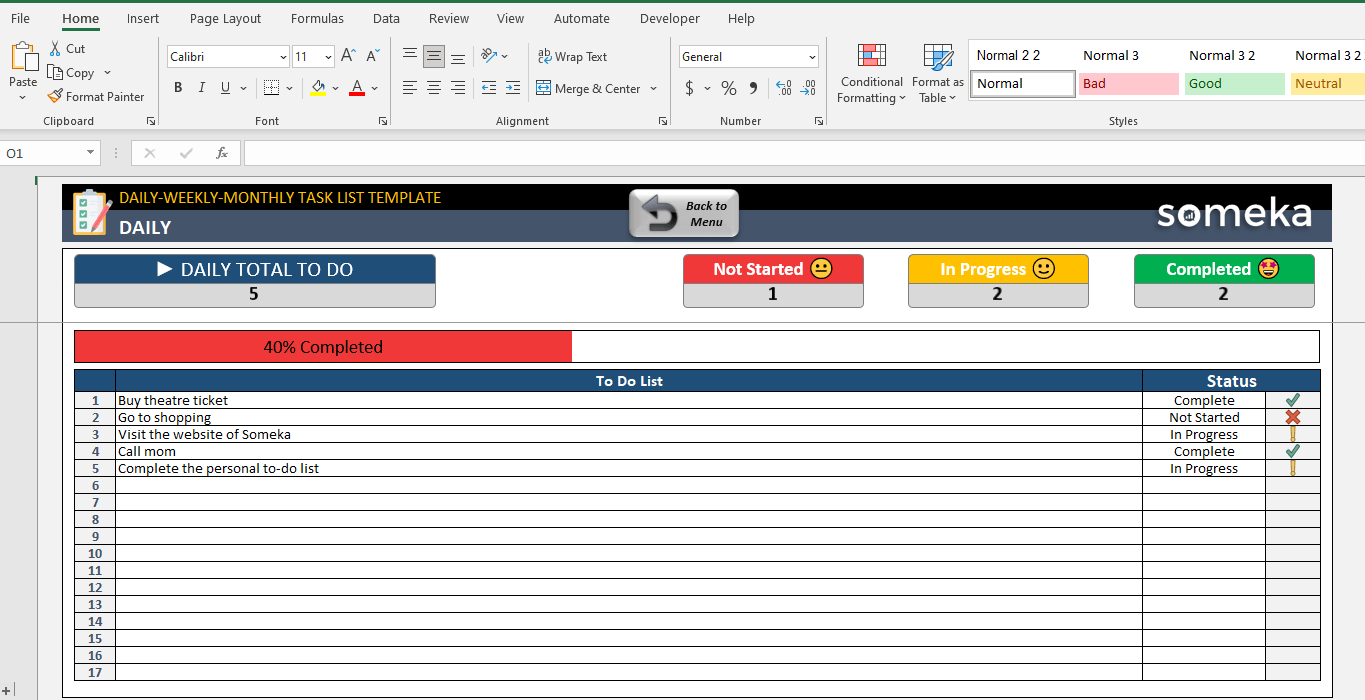Expand the Fill Color dropdown arrow
This screenshot has height=700, width=1365.
335,89
